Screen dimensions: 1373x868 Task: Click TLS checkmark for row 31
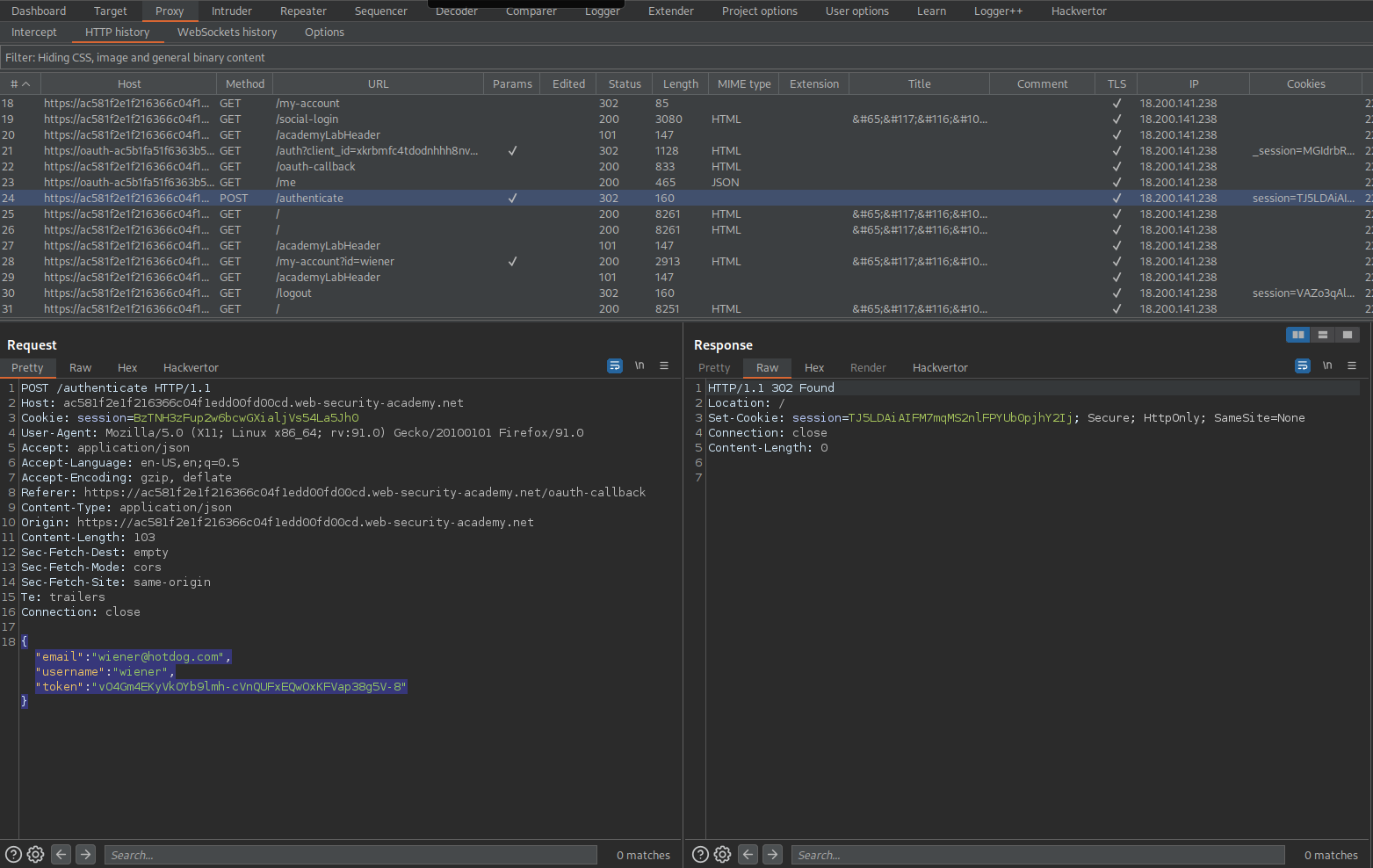pyautogui.click(x=1116, y=309)
